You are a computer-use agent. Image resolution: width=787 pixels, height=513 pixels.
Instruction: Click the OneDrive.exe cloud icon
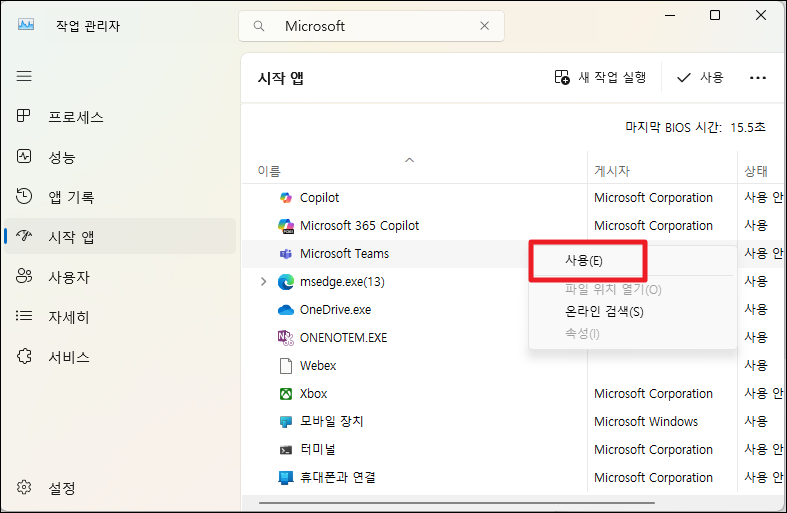pyautogui.click(x=286, y=310)
